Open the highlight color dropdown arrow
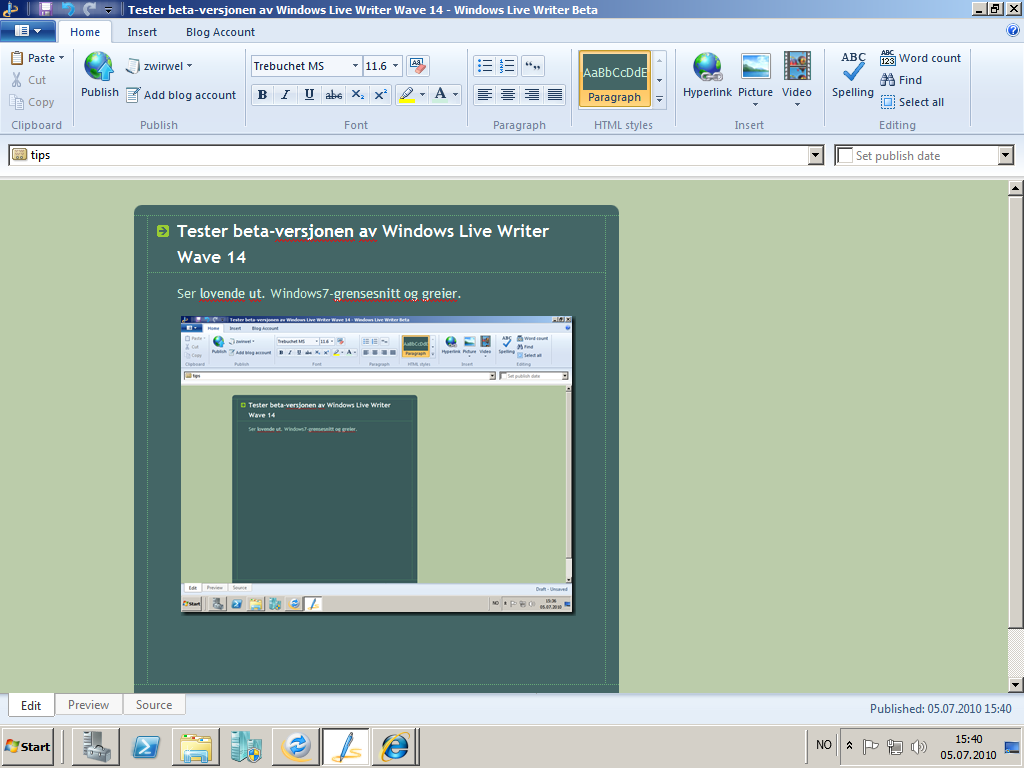Image resolution: width=1024 pixels, height=768 pixels. click(x=422, y=95)
